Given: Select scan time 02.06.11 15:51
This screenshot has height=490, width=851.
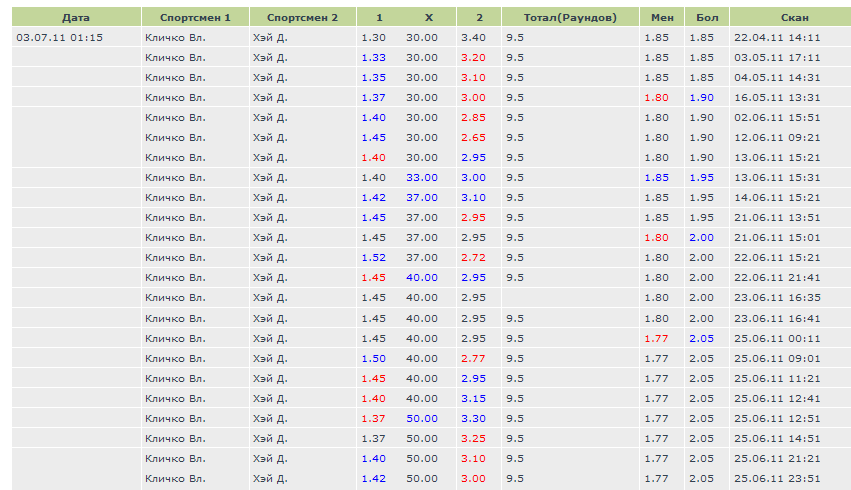Looking at the screenshot, I should pyautogui.click(x=777, y=118).
